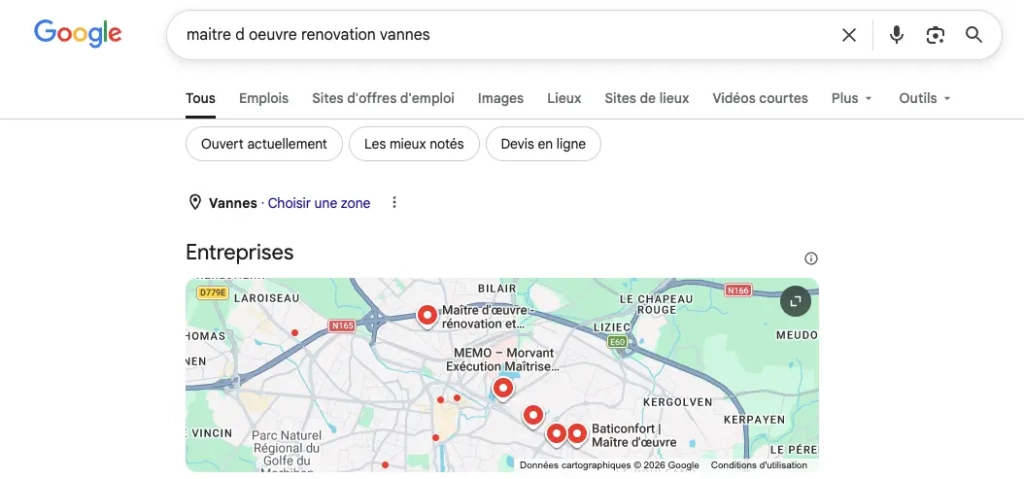The width and height of the screenshot is (1024, 479).
Task: Click the N165 road badge on map
Action: click(x=342, y=325)
